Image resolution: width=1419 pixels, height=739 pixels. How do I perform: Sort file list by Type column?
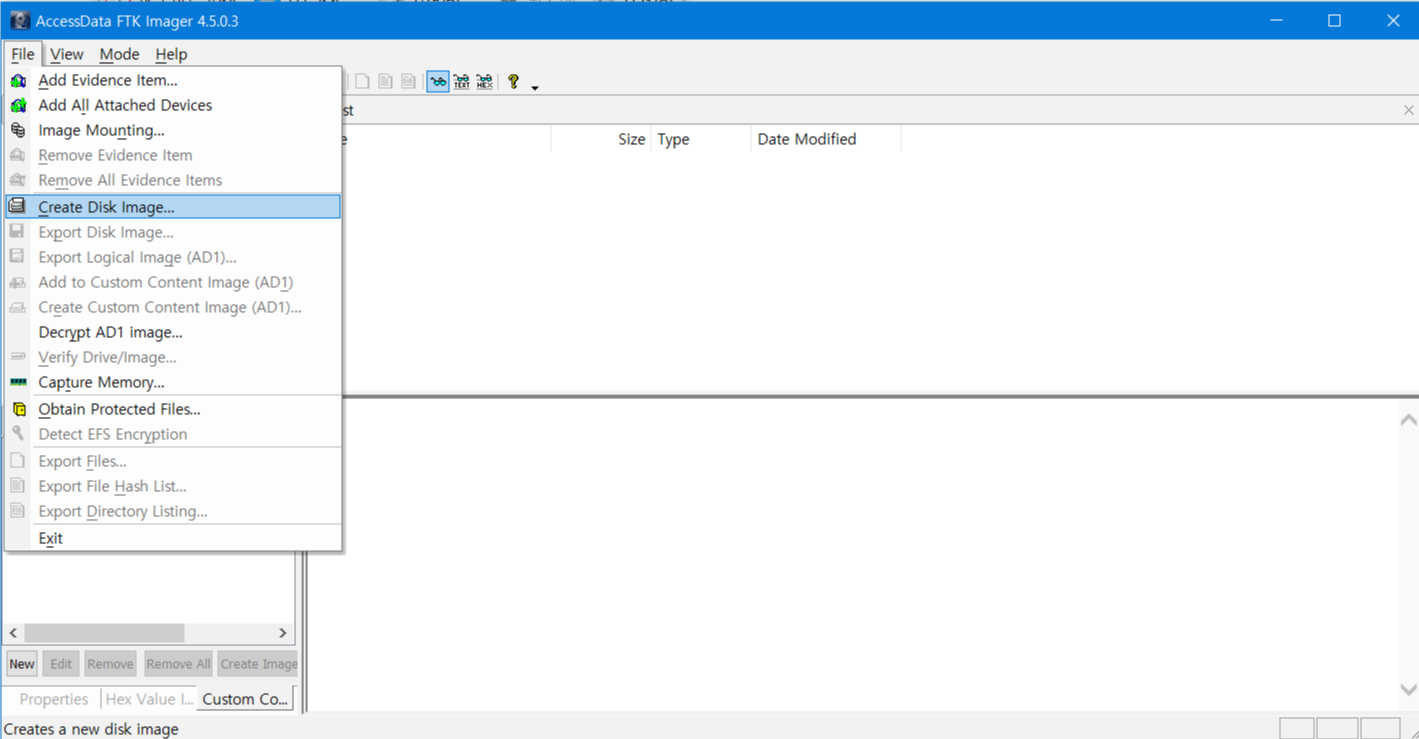[x=701, y=139]
